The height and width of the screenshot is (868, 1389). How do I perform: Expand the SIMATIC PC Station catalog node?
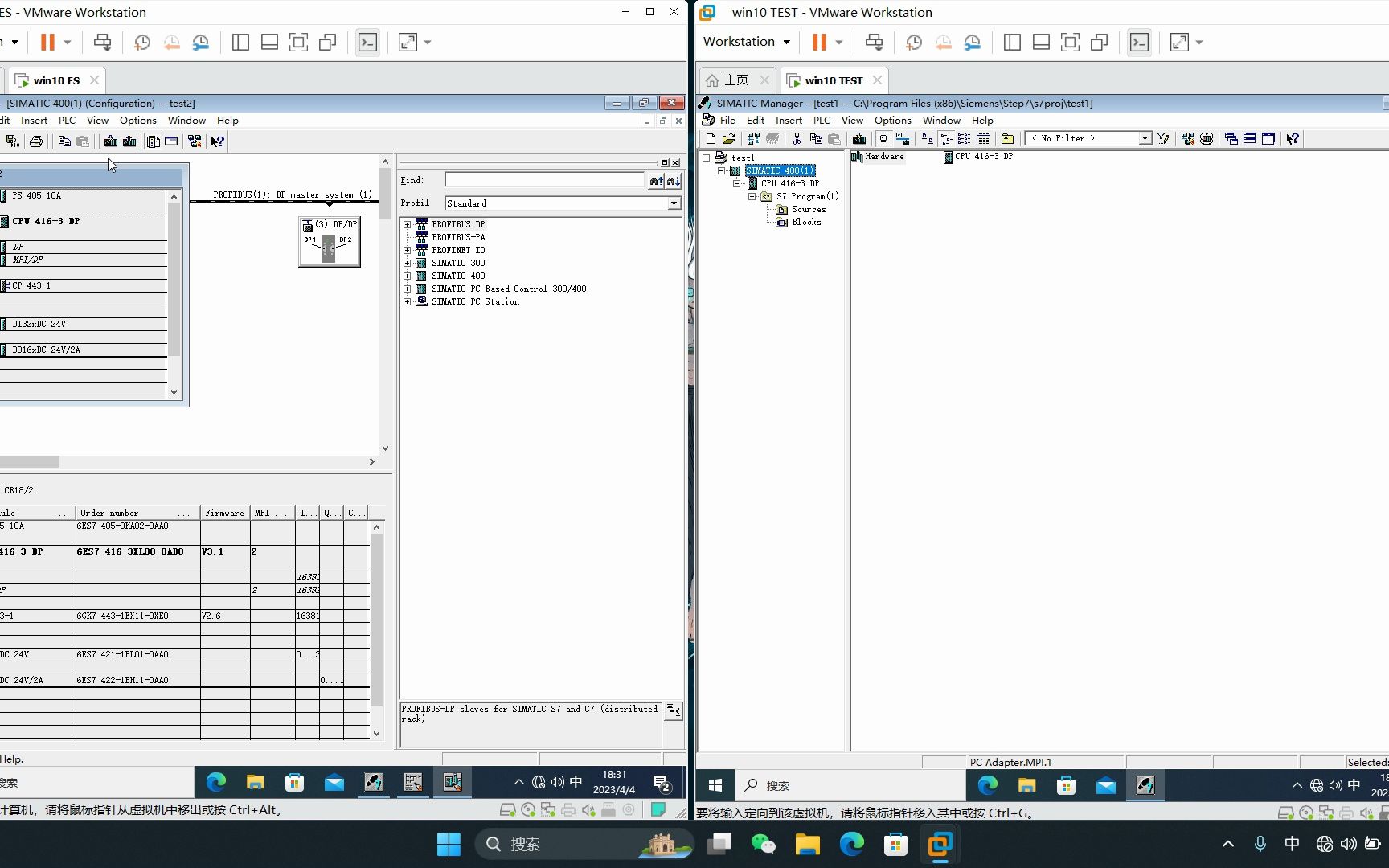click(x=408, y=302)
